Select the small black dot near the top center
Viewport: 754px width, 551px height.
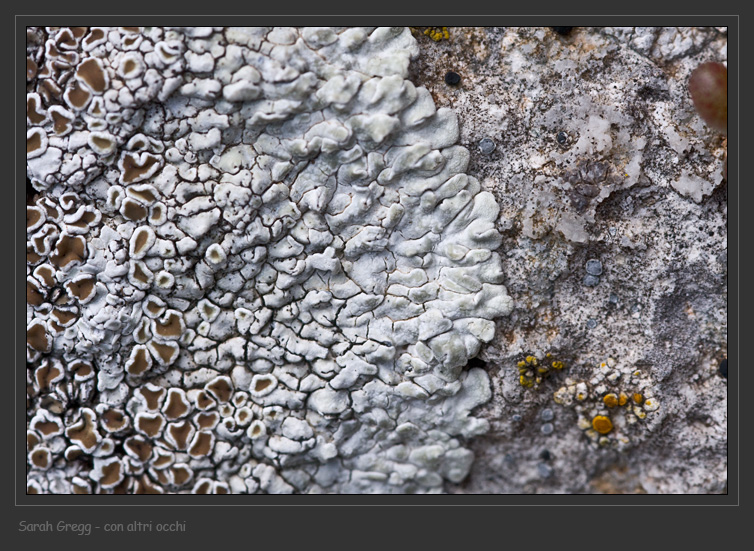[453, 78]
